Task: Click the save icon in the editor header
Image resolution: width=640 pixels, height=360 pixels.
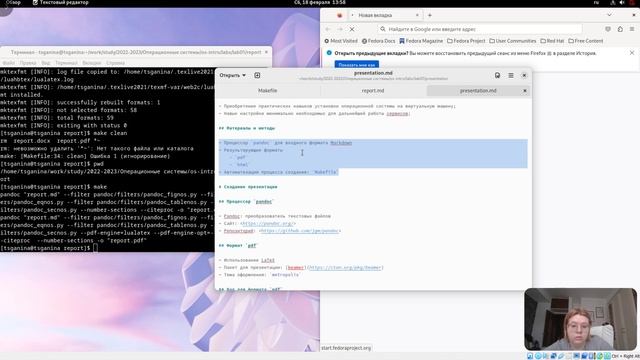Action: pos(497,76)
